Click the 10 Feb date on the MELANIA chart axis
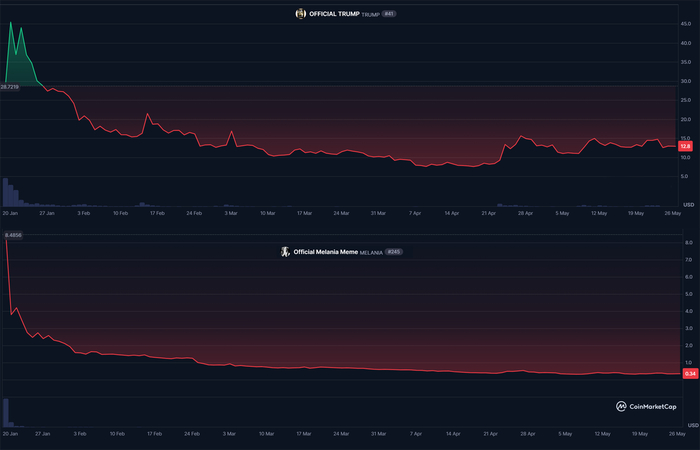700x450 pixels. pos(120,434)
